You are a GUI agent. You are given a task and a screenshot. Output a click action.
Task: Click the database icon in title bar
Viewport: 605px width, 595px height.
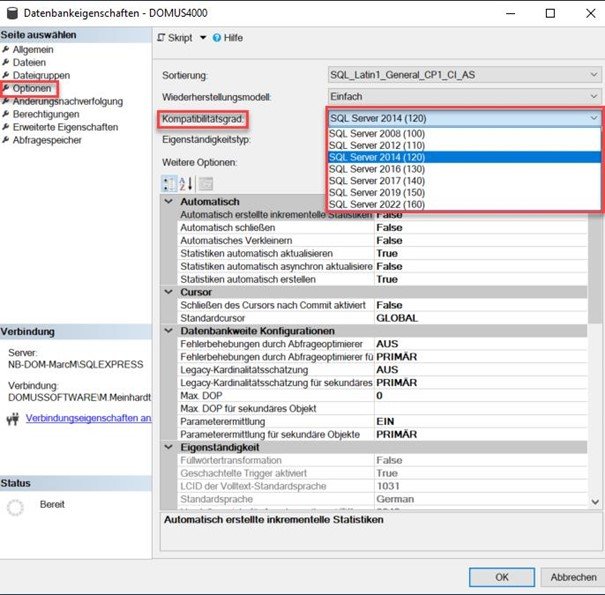tap(12, 13)
